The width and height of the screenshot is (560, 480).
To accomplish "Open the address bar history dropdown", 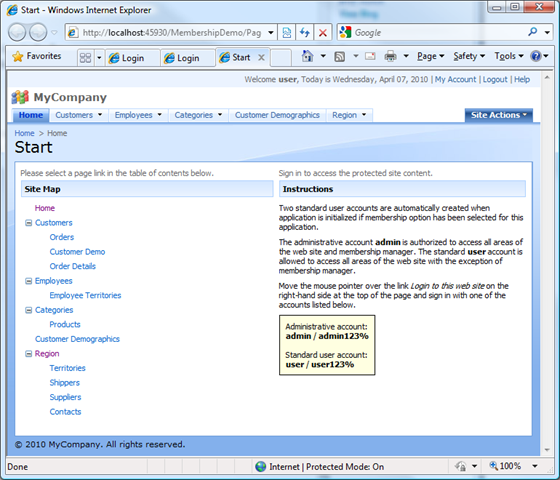I will (271, 32).
